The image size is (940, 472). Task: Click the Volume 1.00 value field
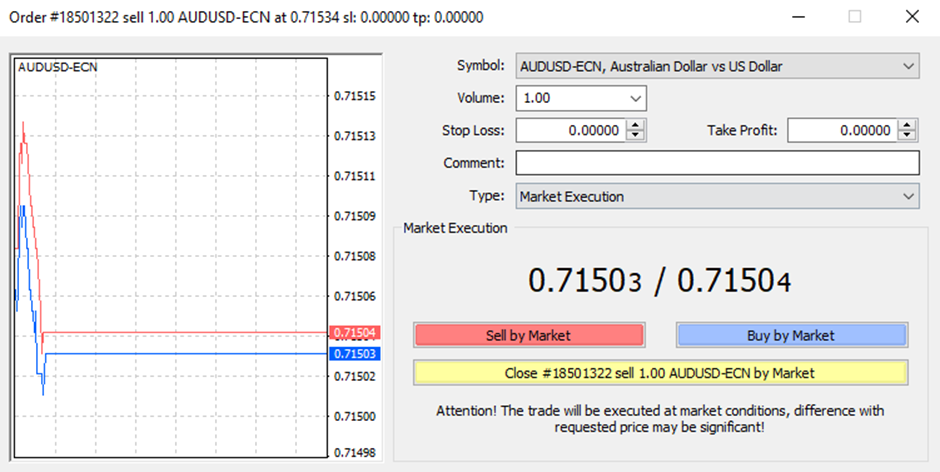[x=571, y=98]
